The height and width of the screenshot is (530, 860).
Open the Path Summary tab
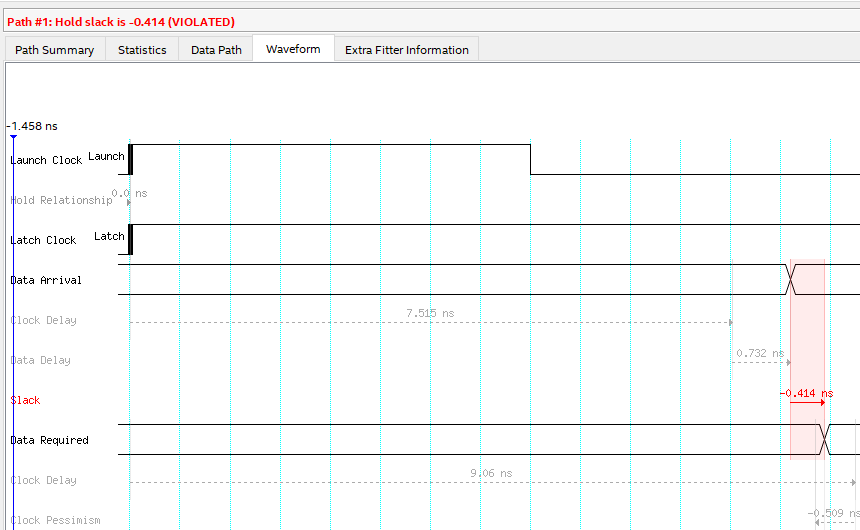[x=55, y=49]
